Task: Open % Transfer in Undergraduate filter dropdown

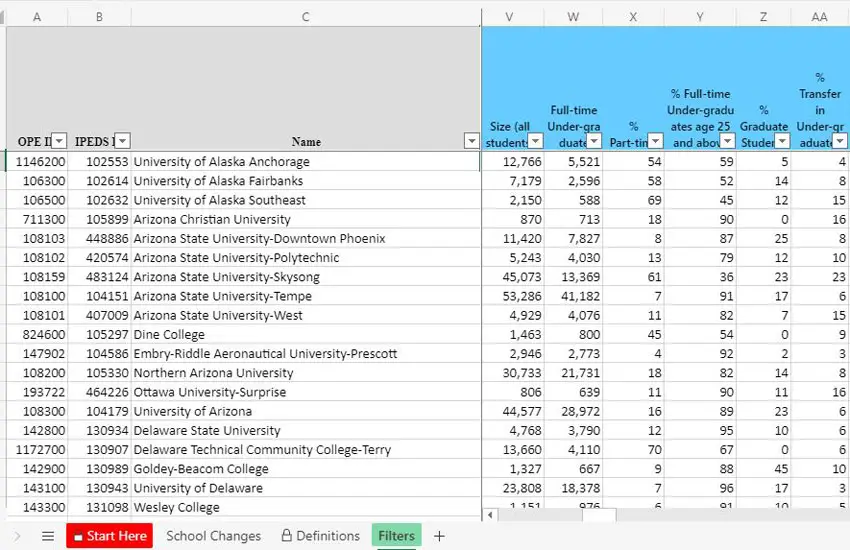Action: click(x=840, y=141)
